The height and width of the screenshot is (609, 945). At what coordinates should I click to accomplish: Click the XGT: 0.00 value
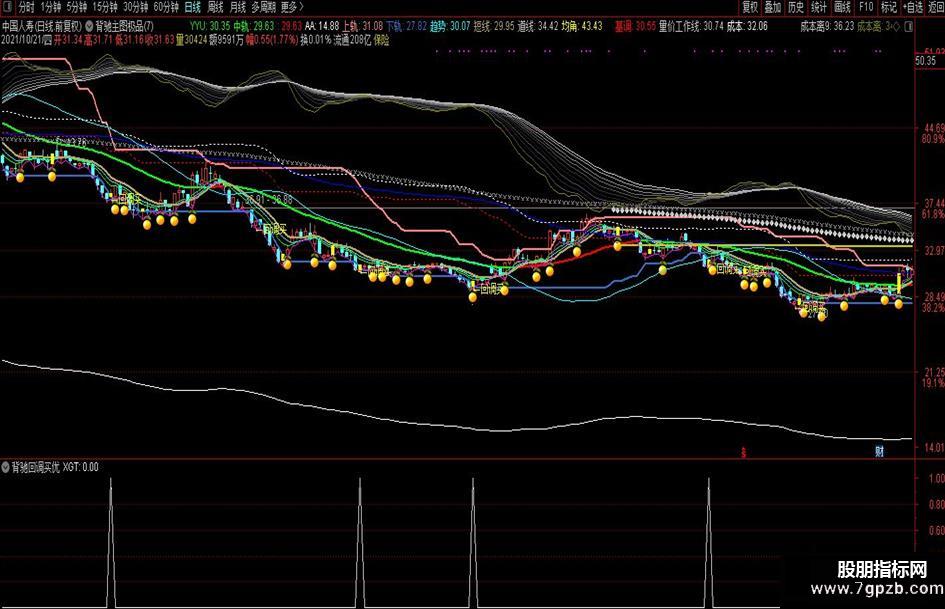(80, 467)
